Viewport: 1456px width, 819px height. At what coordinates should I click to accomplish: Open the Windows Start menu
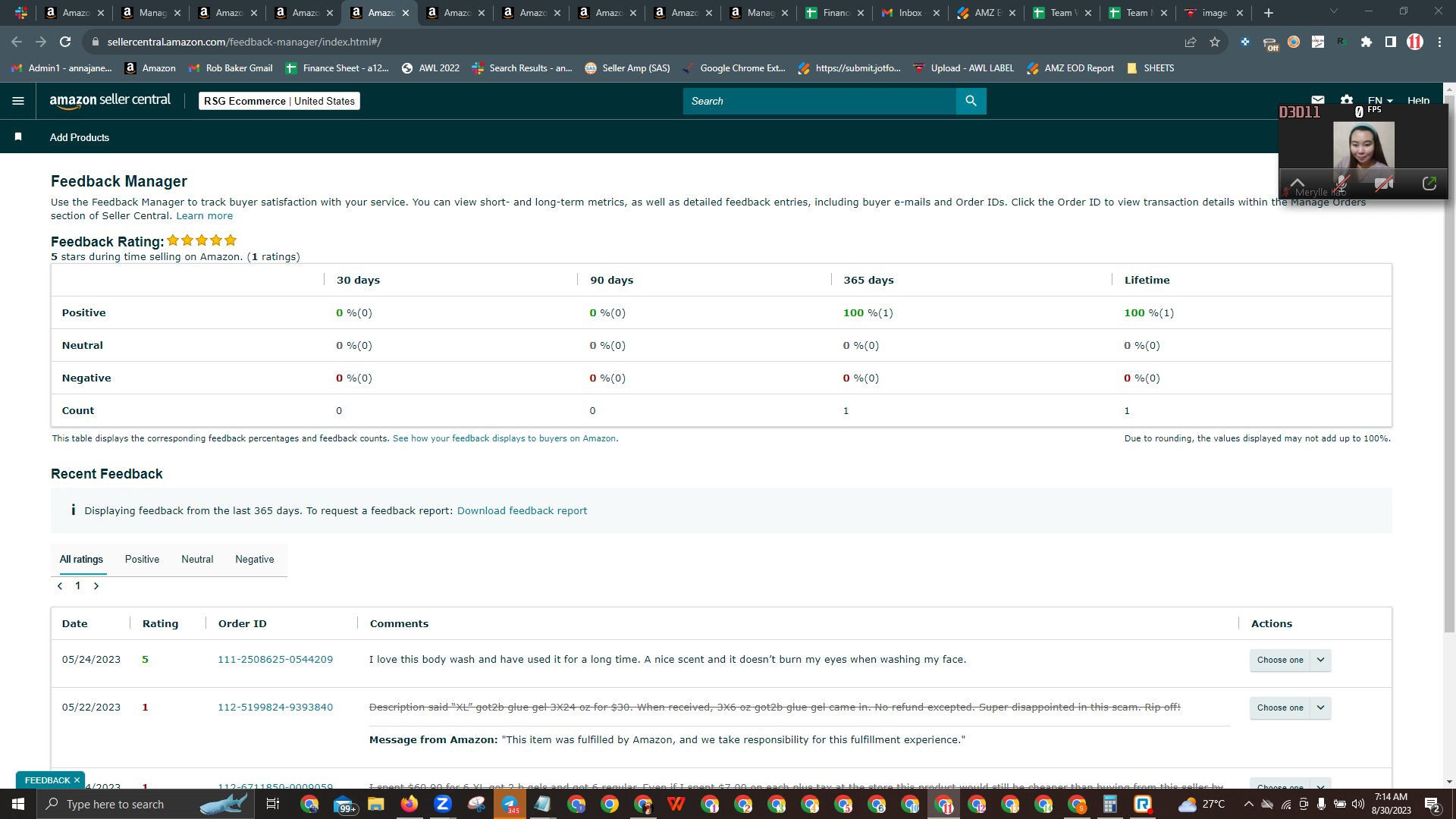pos(18,804)
